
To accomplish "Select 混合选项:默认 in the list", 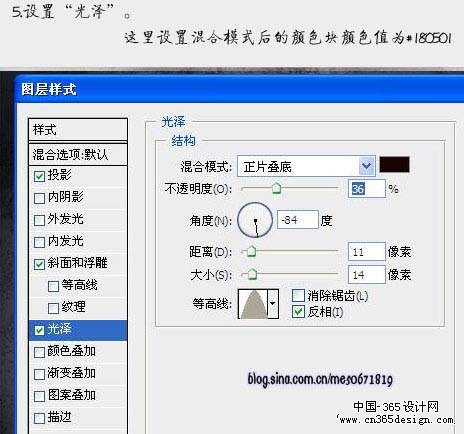I will [78, 154].
